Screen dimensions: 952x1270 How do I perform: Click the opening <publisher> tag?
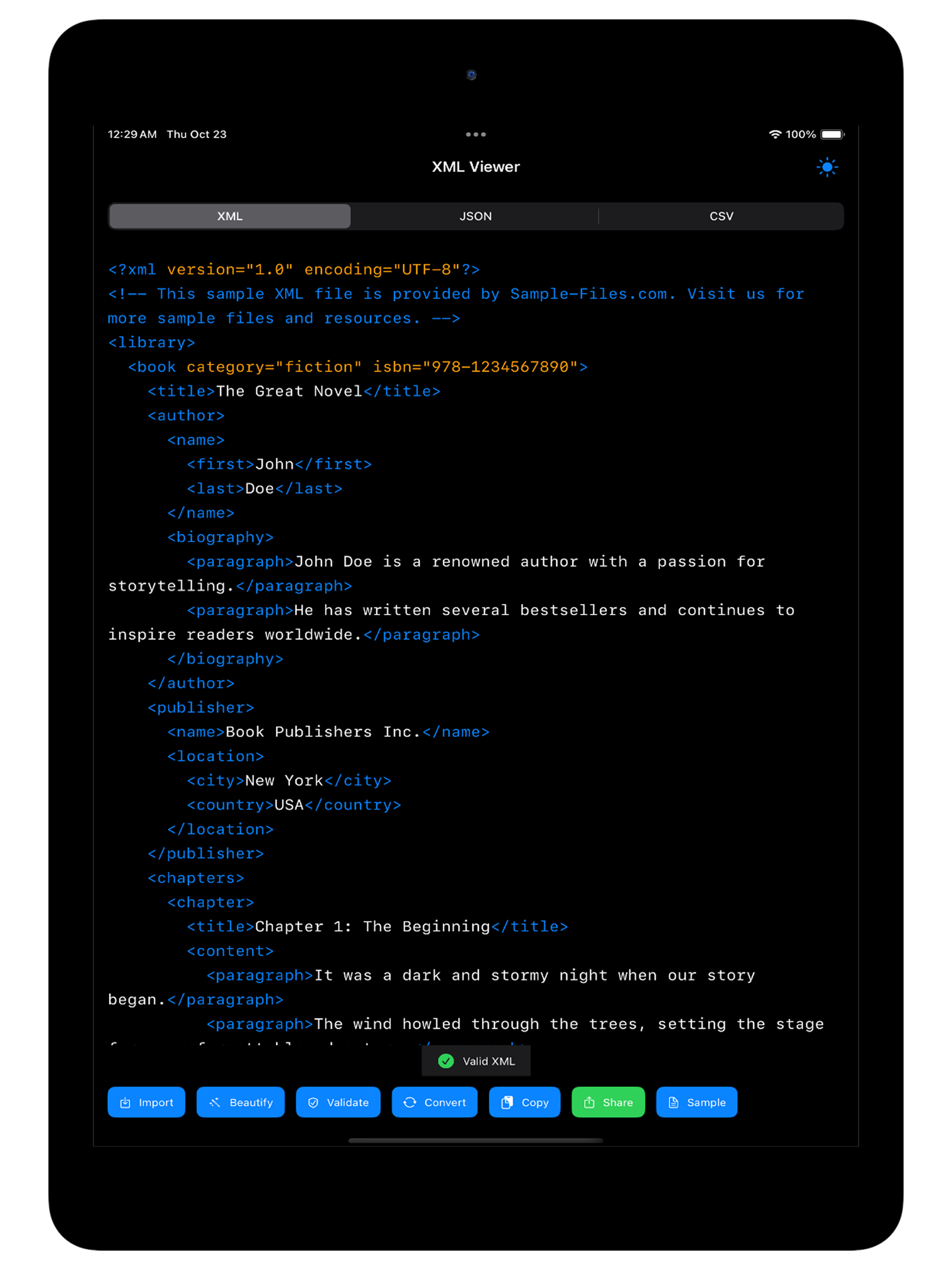click(x=201, y=707)
